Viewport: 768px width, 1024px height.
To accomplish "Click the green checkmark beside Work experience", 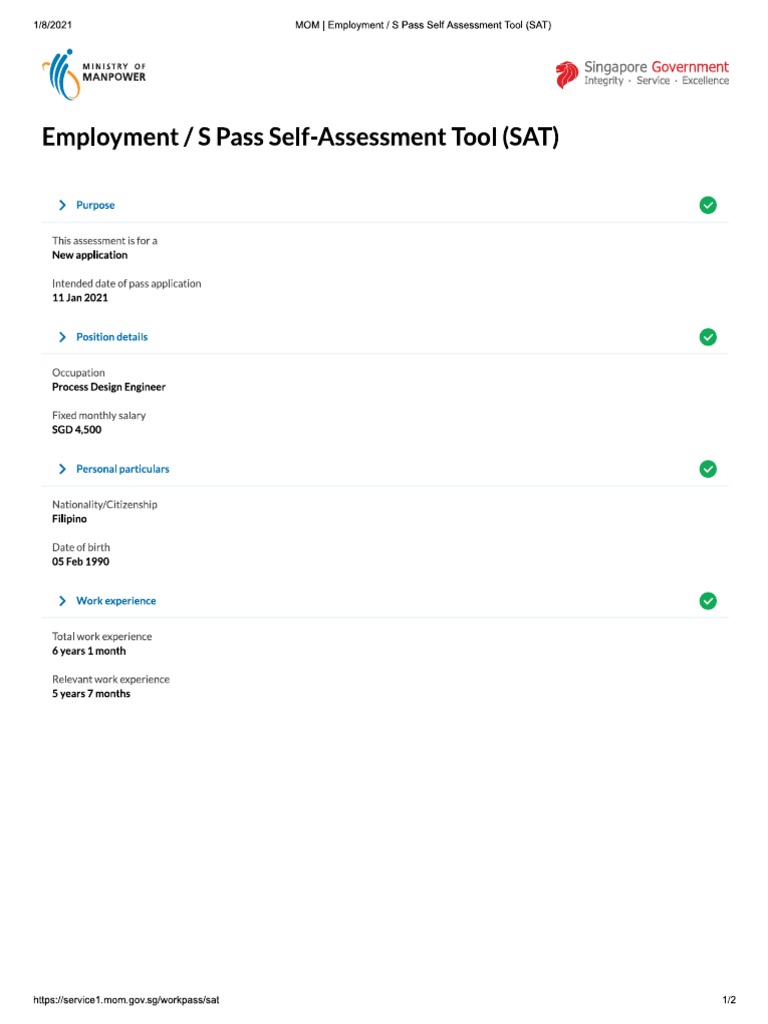I will coord(708,601).
